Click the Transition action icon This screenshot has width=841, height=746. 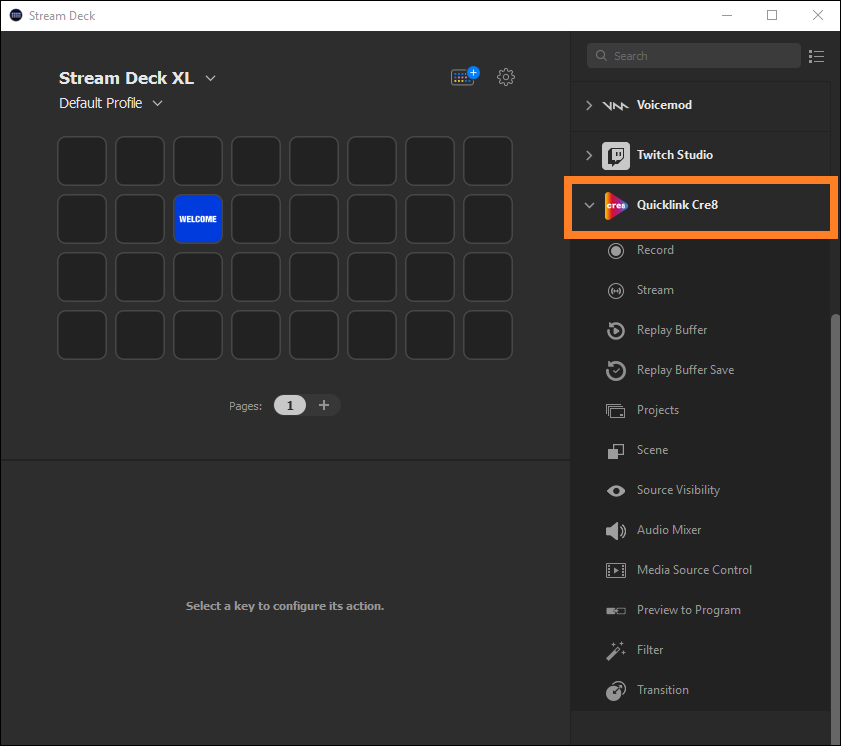click(x=616, y=691)
